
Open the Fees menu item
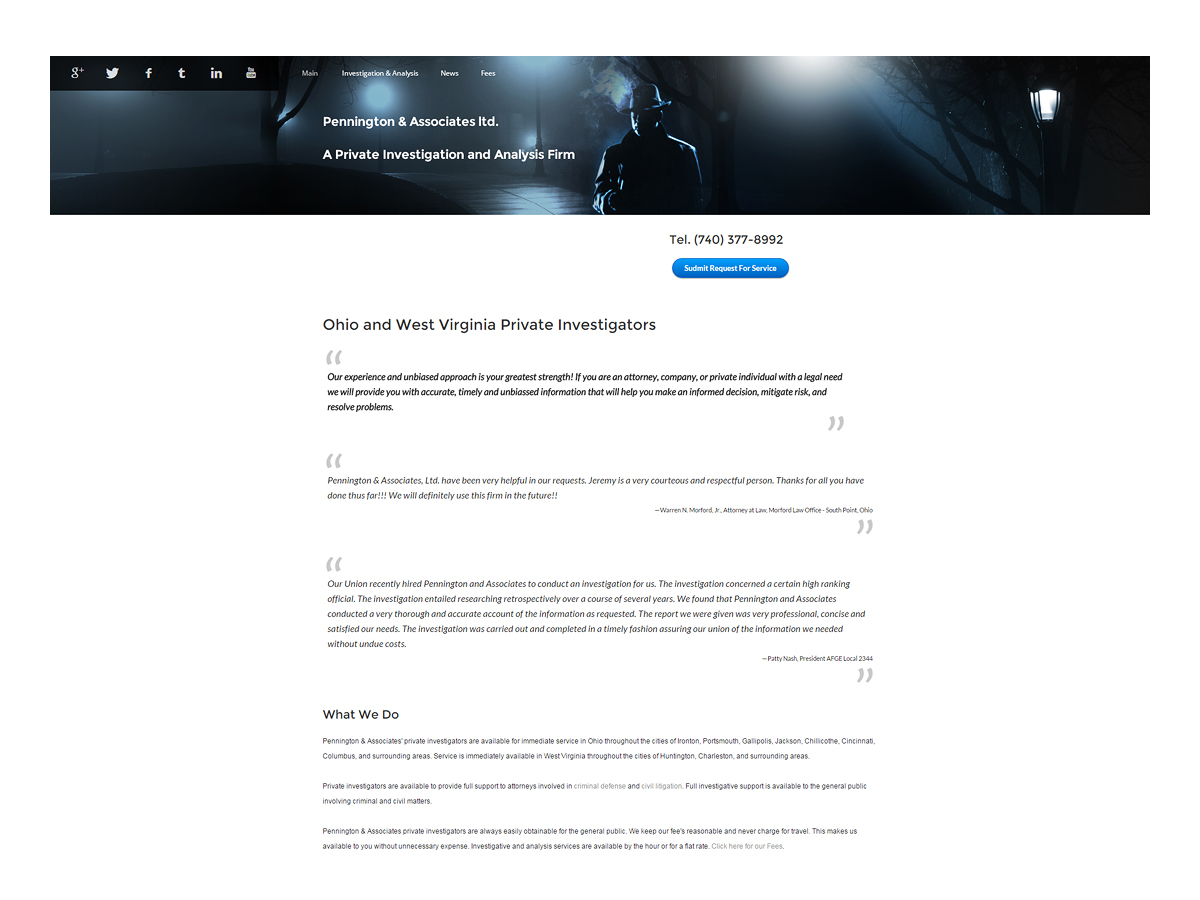488,73
